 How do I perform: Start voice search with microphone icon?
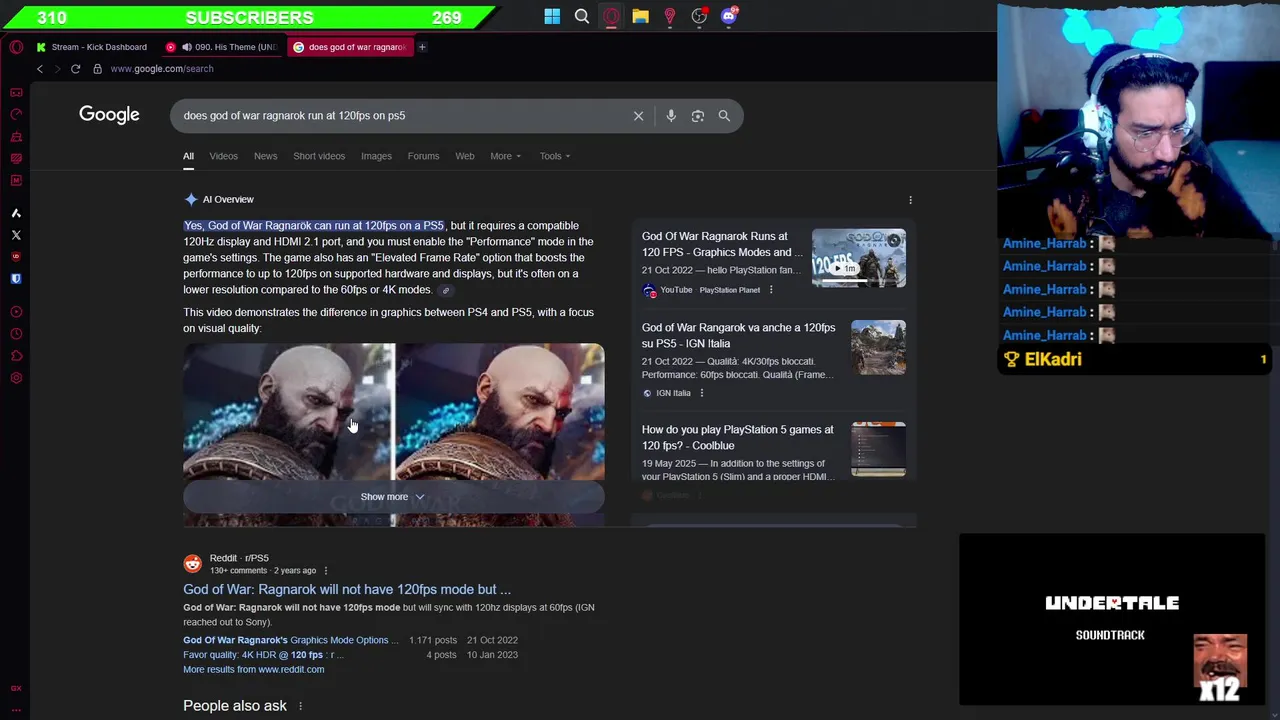pyautogui.click(x=671, y=116)
